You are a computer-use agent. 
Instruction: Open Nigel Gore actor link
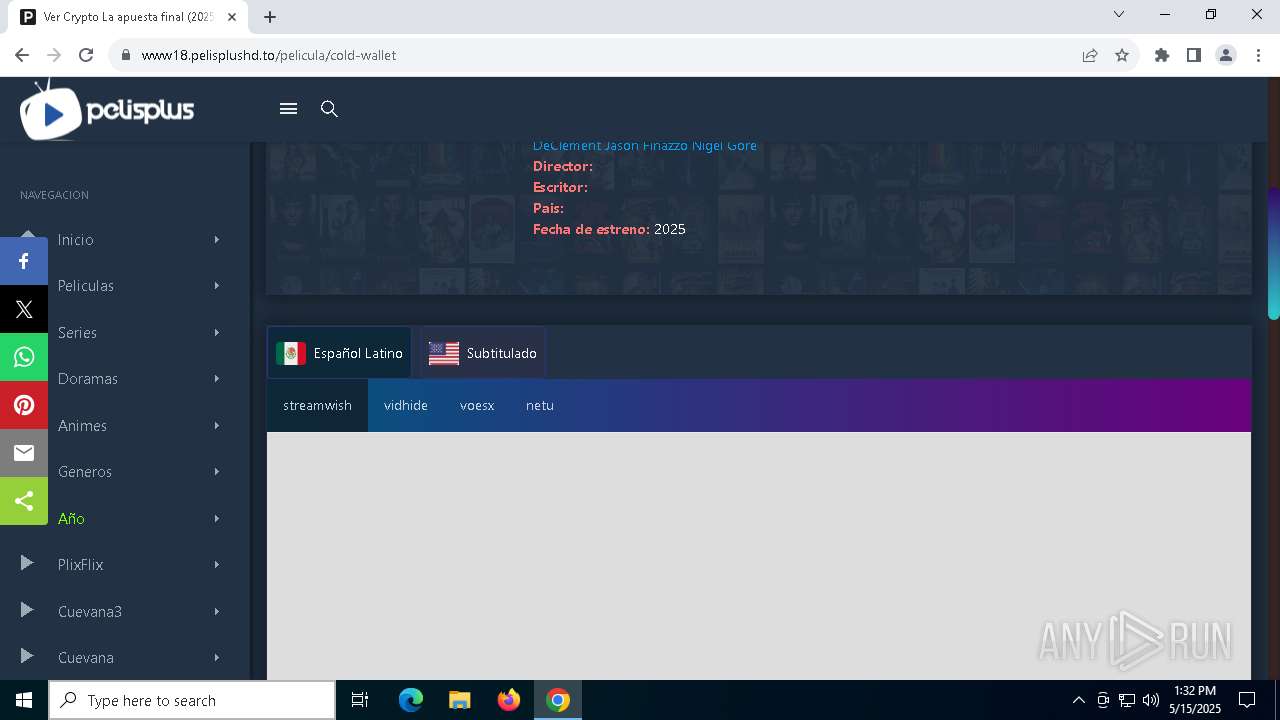click(x=724, y=146)
